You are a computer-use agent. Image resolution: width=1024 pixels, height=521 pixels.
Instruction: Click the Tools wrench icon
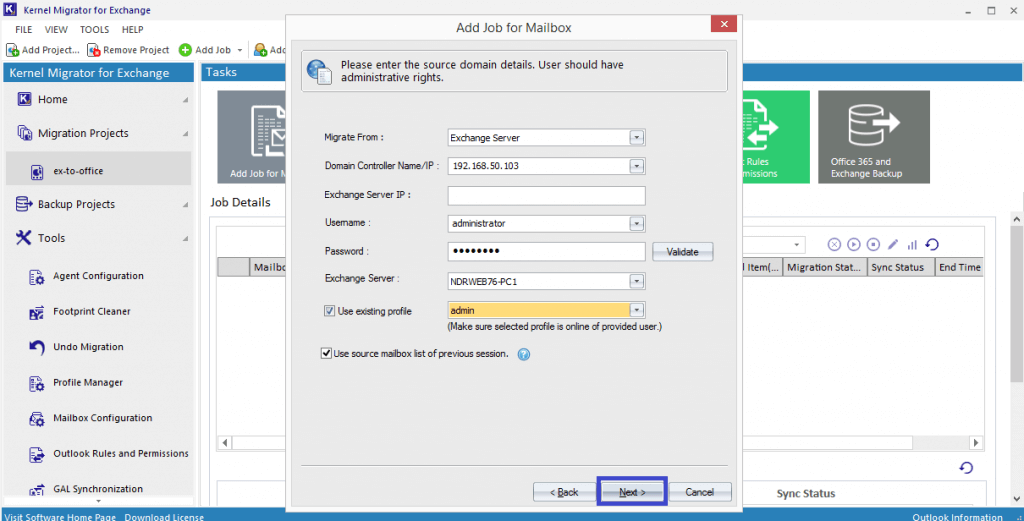tap(24, 238)
